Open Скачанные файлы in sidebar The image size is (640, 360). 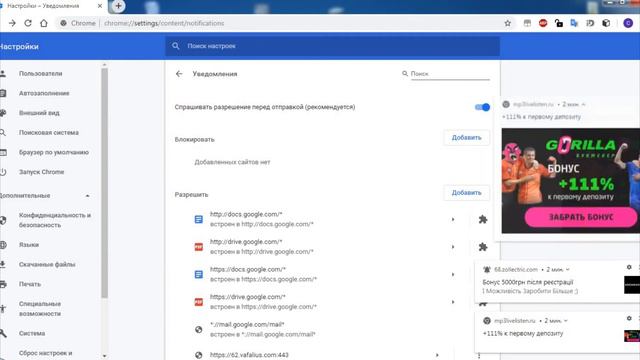[47, 264]
